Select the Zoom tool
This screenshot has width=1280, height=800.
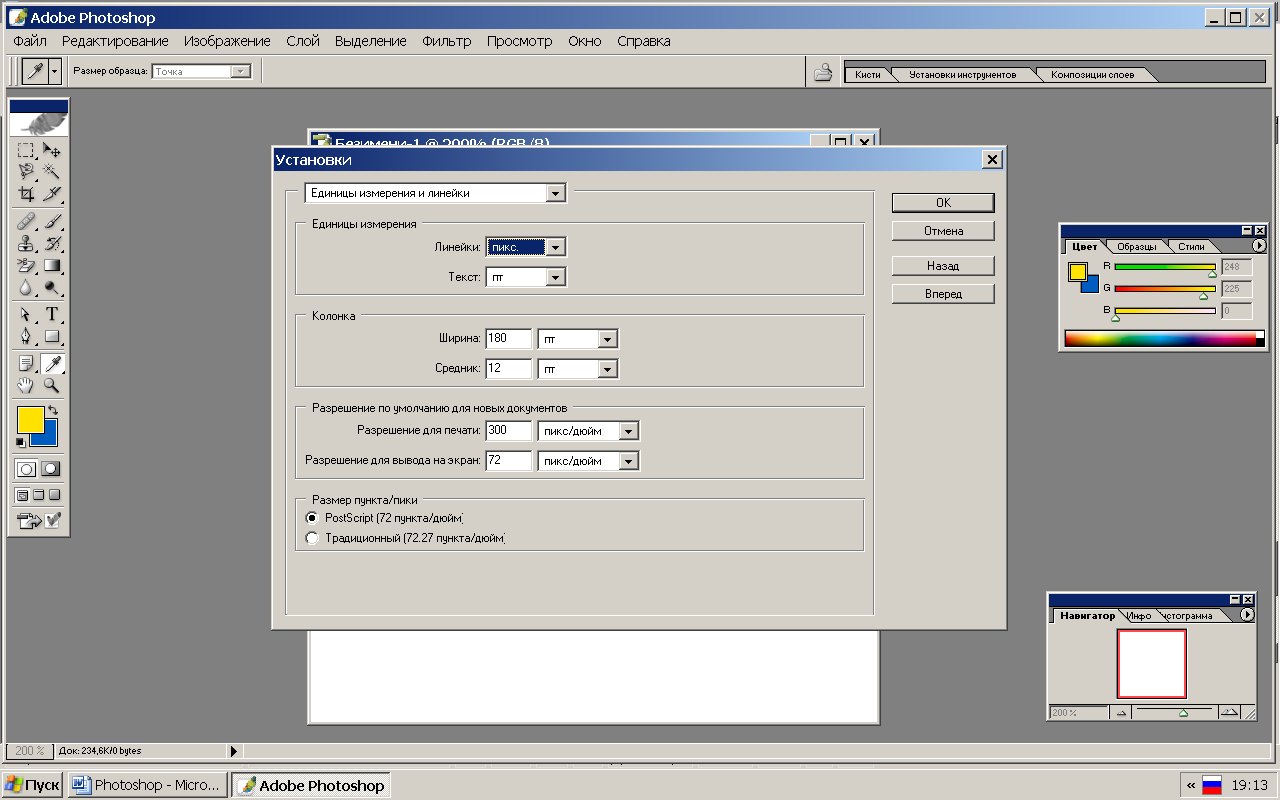[x=52, y=384]
